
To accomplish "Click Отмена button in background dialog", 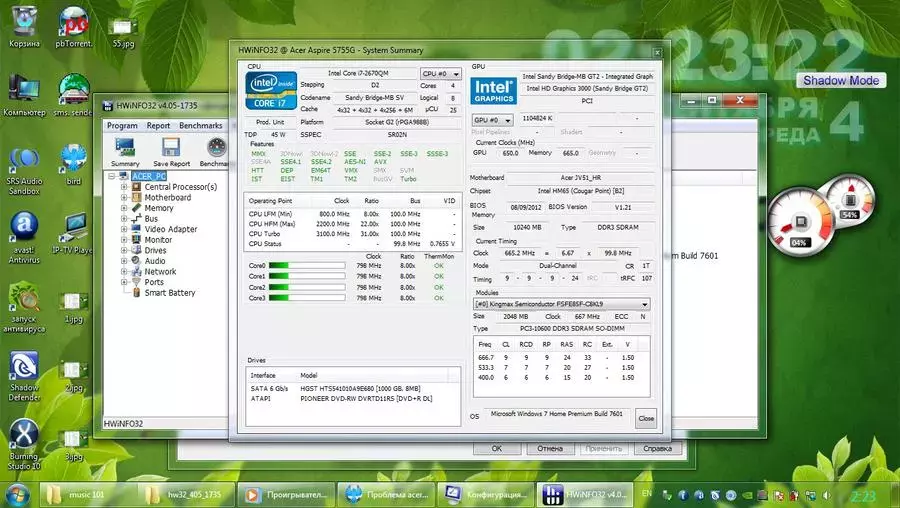I will click(x=550, y=448).
